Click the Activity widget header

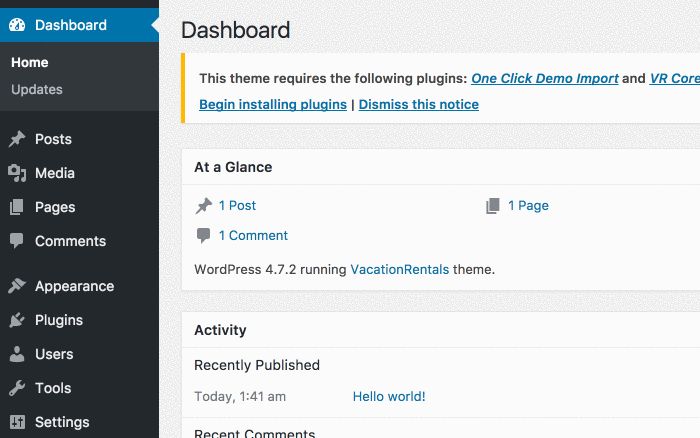(x=220, y=330)
